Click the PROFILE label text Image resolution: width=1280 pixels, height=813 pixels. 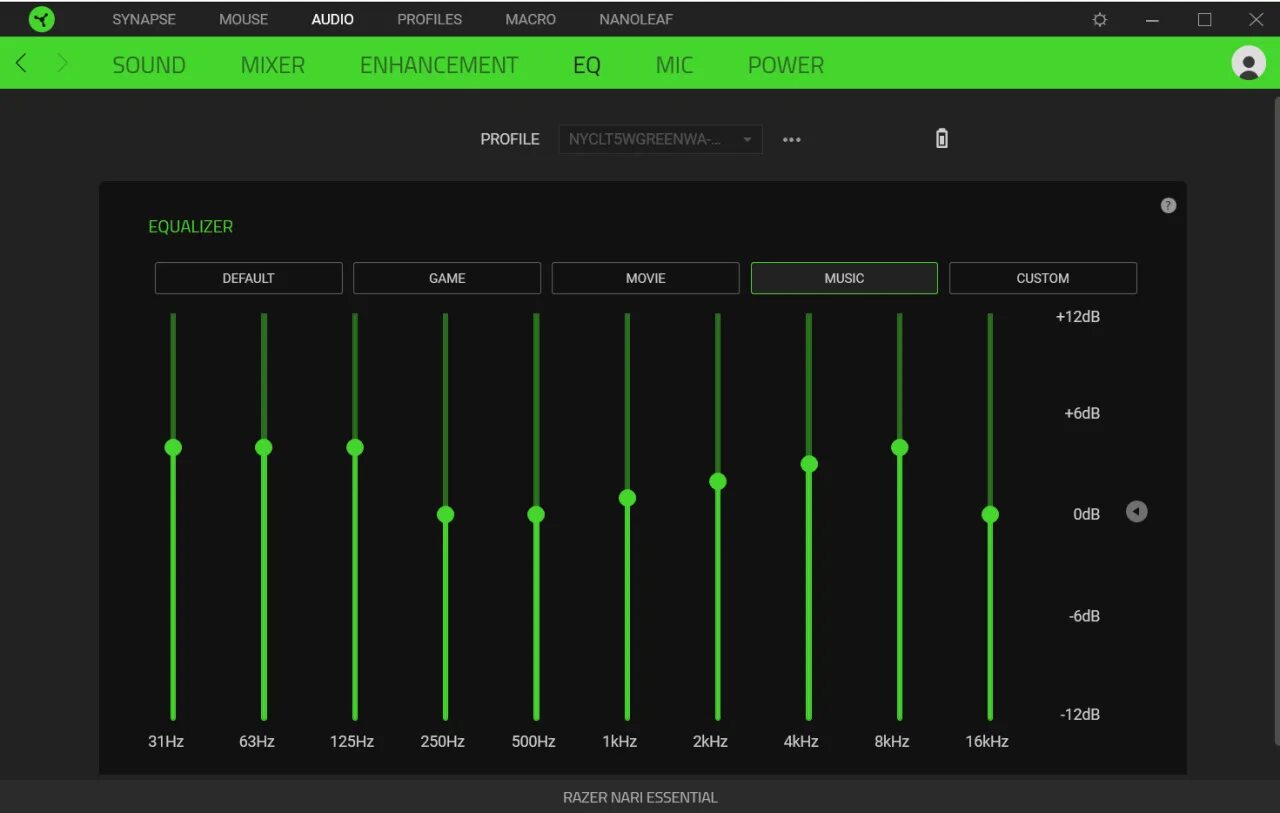tap(510, 139)
